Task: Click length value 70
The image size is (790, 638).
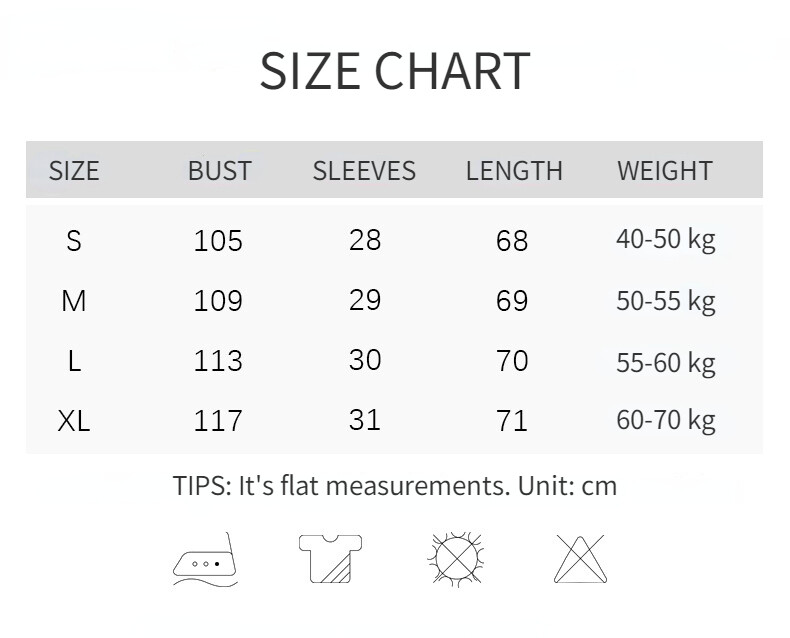Action: point(512,361)
